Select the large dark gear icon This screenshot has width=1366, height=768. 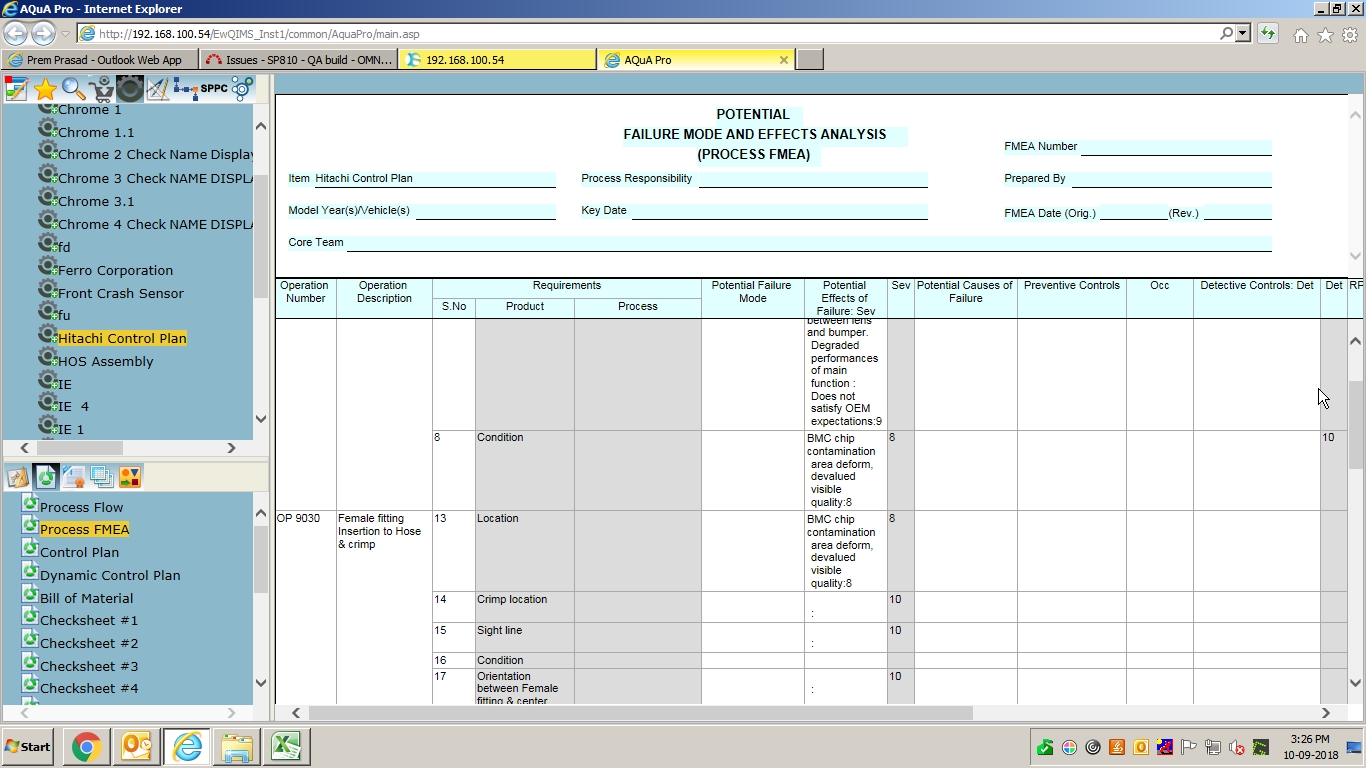[x=129, y=89]
